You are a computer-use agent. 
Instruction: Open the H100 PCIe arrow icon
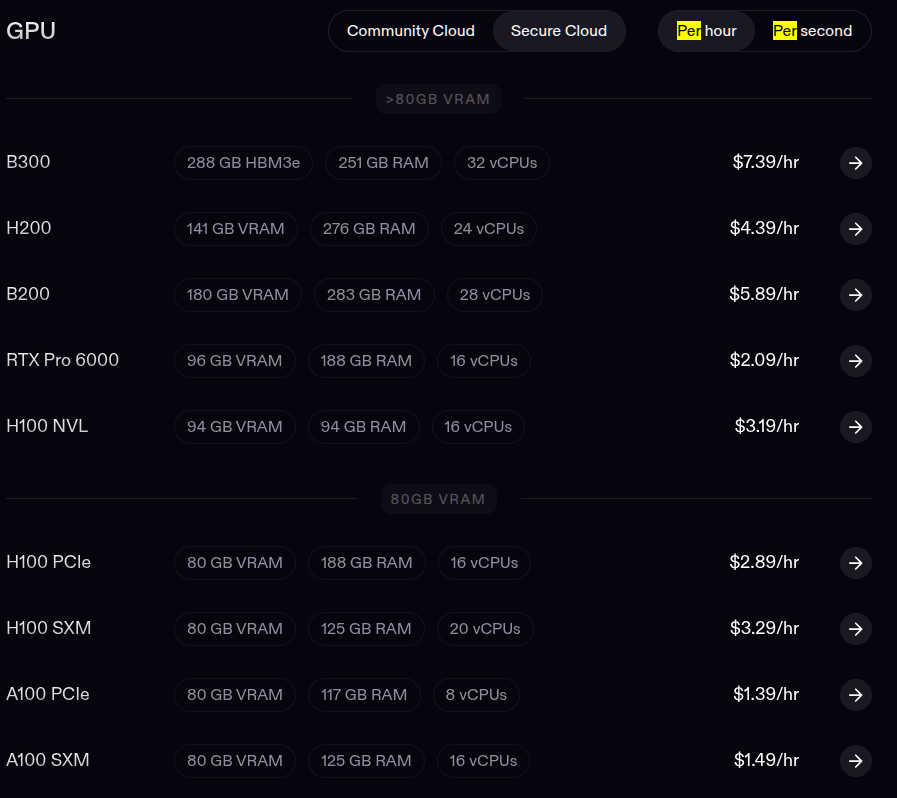[855, 563]
